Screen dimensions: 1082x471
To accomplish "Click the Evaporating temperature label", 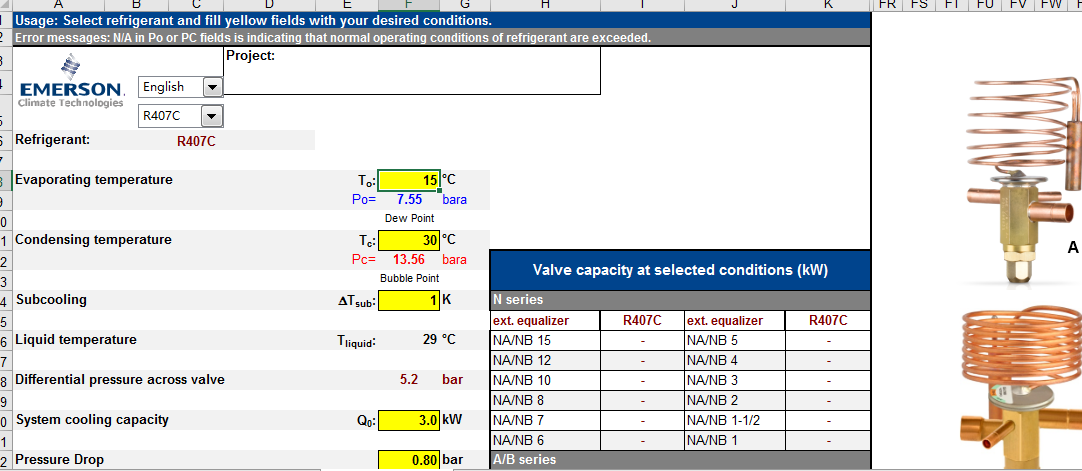I will click(x=94, y=180).
